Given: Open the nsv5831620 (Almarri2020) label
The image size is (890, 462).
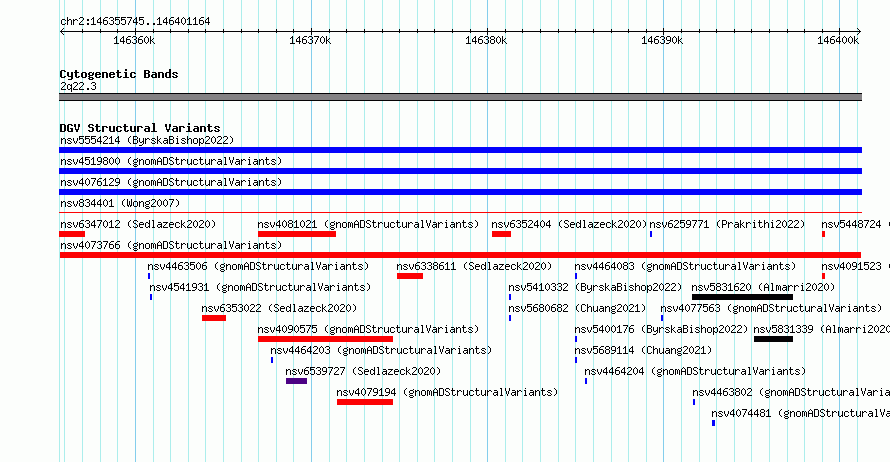Looking at the screenshot, I should click(x=763, y=287).
